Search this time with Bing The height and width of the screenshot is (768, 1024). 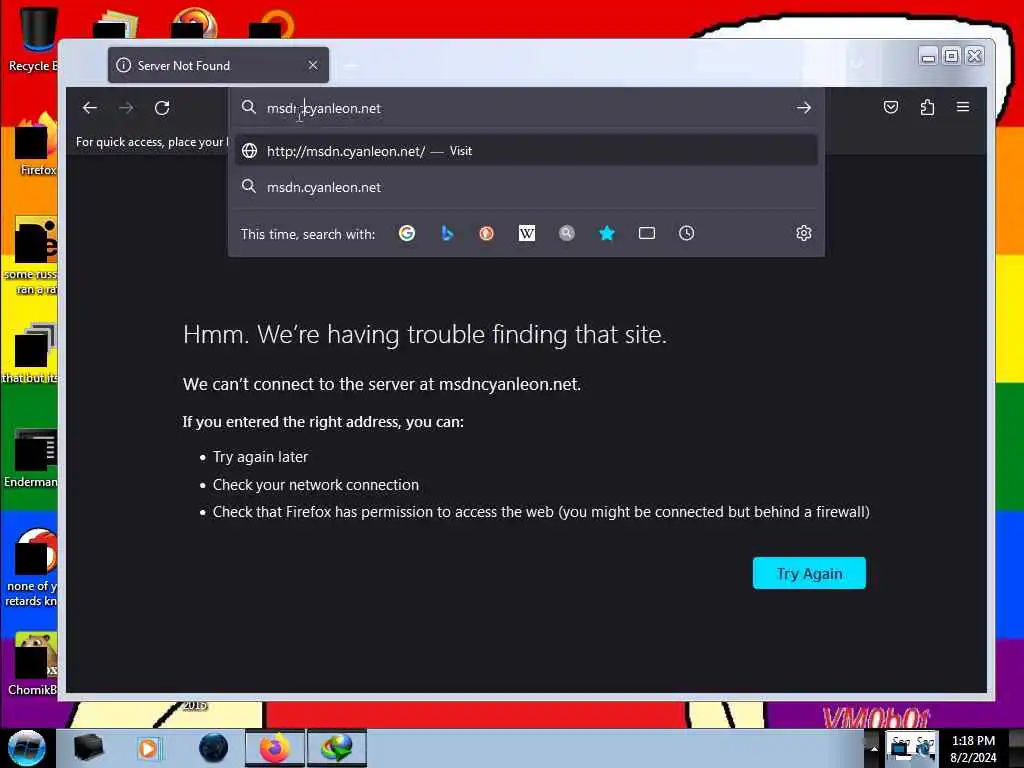point(447,233)
